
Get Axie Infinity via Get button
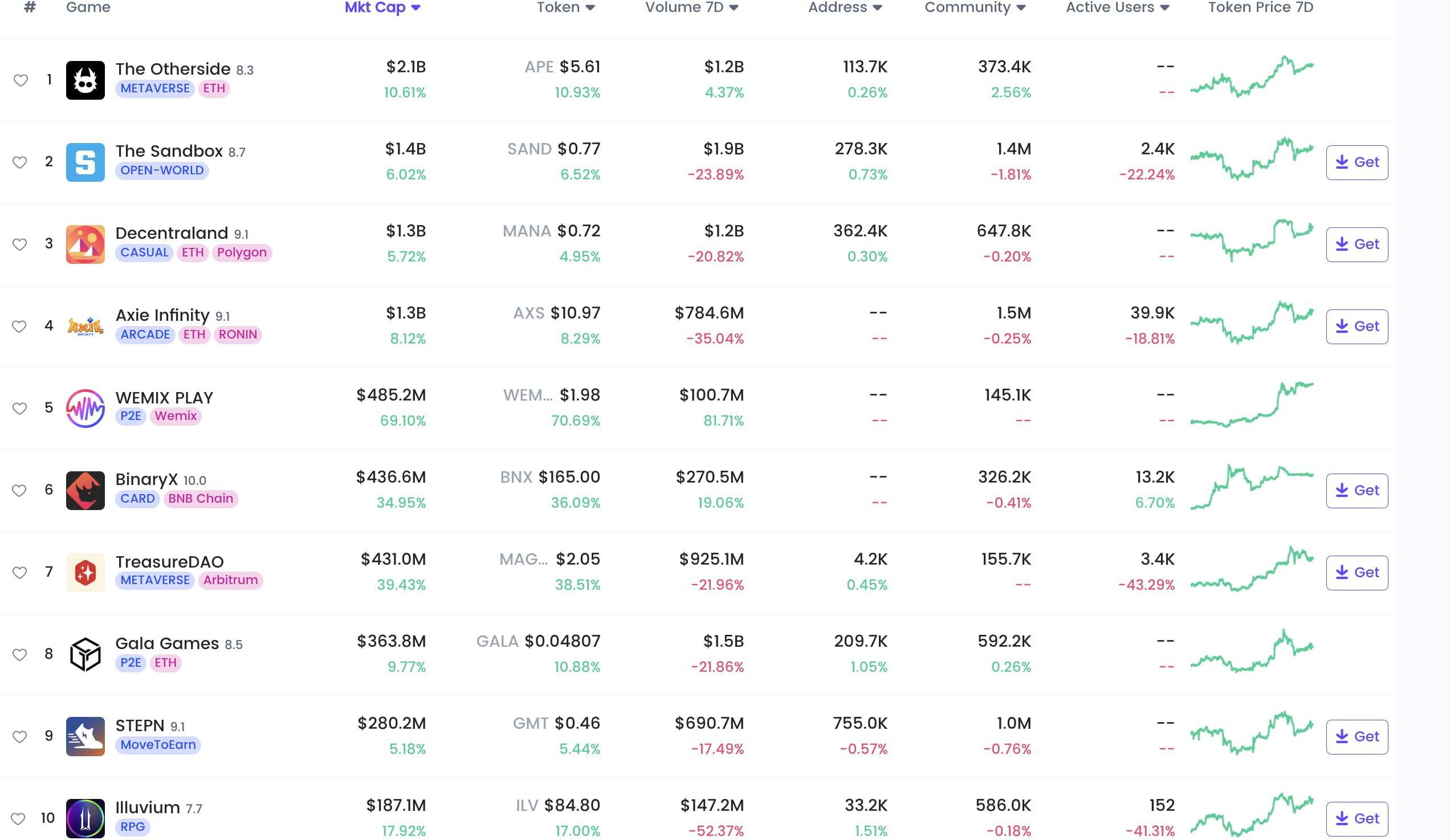coord(1357,326)
